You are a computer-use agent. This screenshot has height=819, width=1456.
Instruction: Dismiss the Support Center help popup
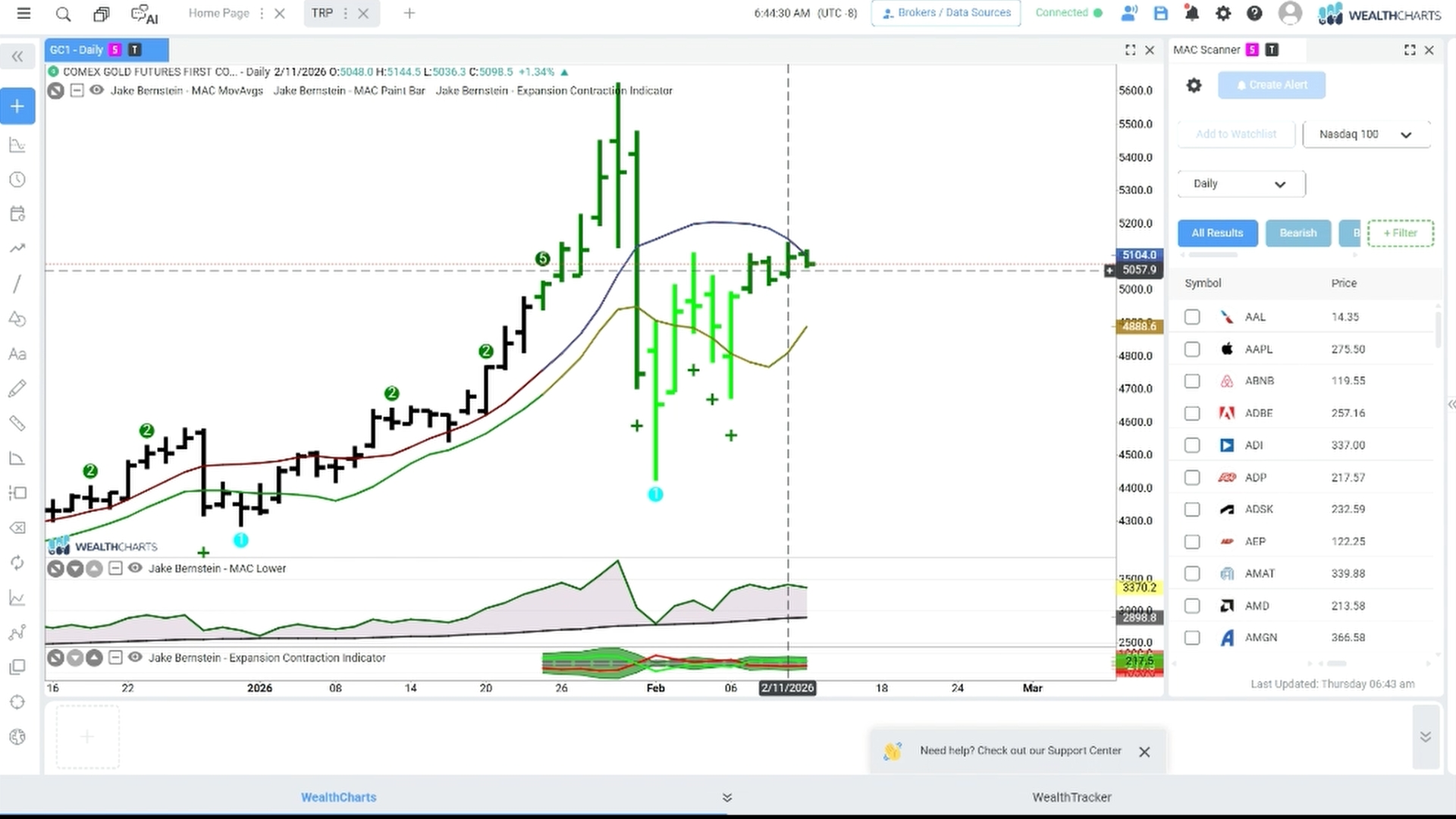(1144, 752)
